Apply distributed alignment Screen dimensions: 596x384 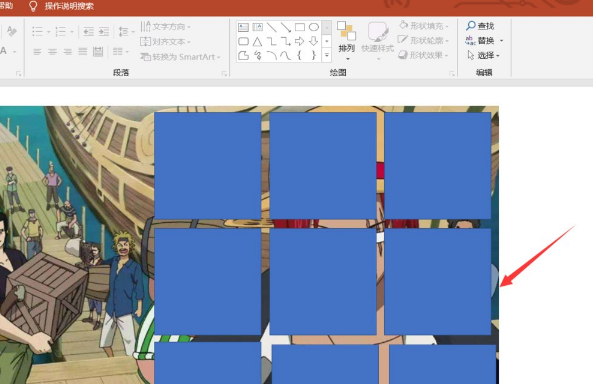pyautogui.click(x=98, y=52)
